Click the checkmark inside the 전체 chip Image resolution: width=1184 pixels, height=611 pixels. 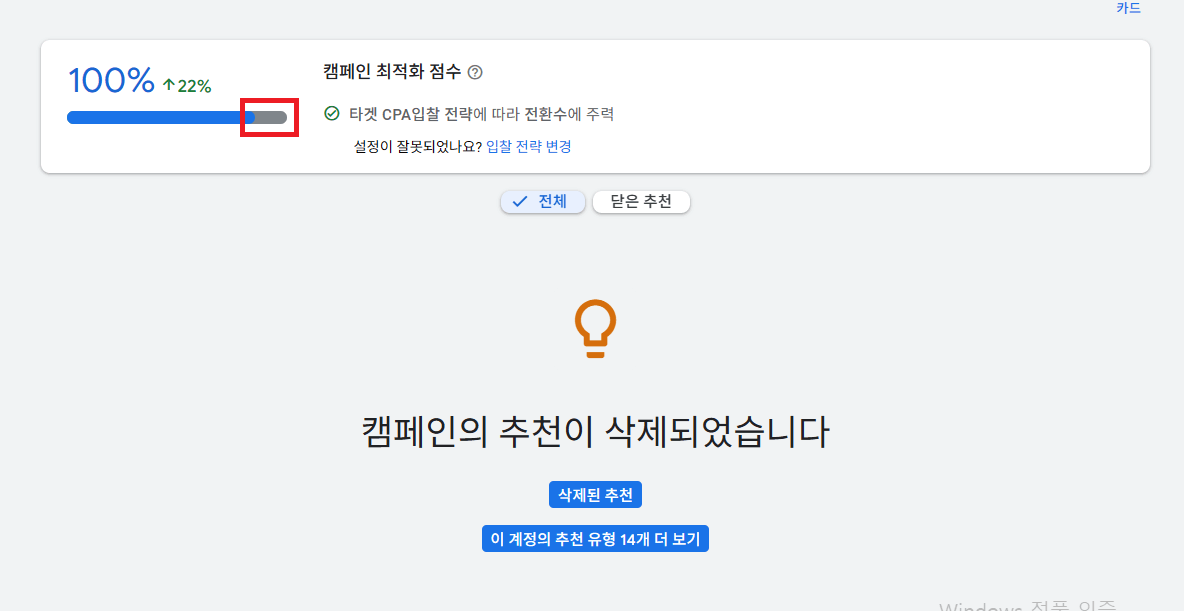click(x=518, y=201)
